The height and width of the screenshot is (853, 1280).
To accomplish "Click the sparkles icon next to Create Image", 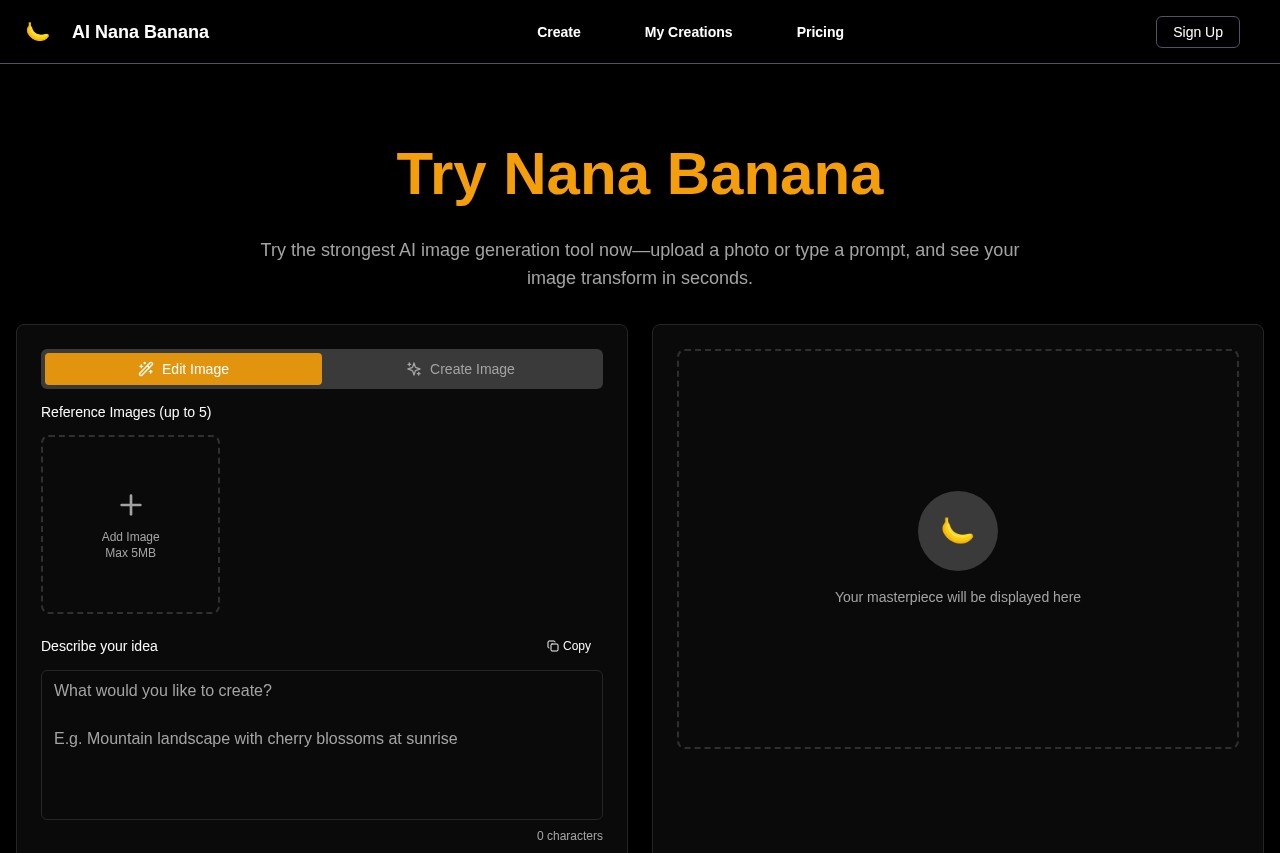I will pyautogui.click(x=414, y=369).
